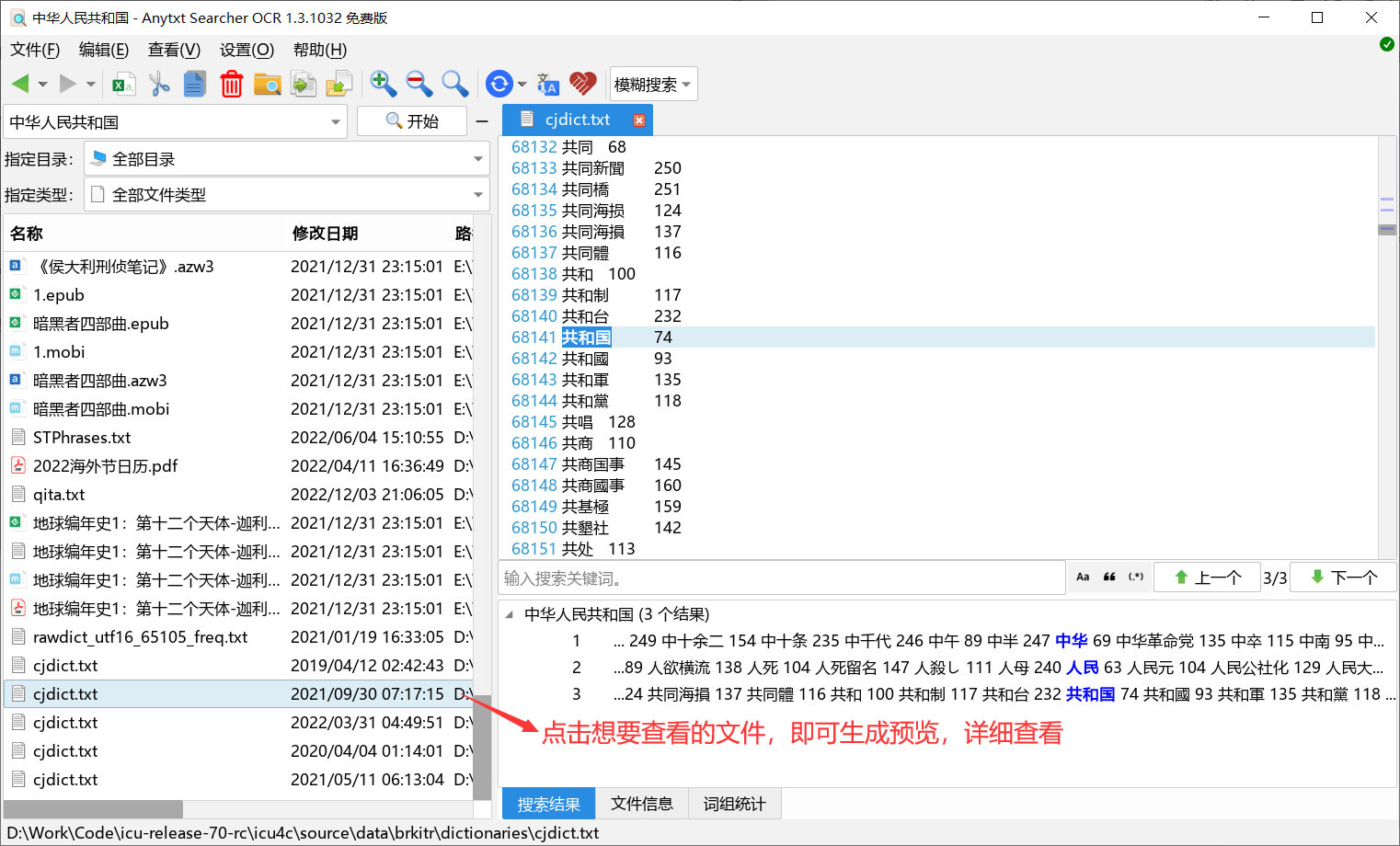1400x846 pixels.
Task: Expand the search history dropdown arrow
Action: tap(336, 121)
